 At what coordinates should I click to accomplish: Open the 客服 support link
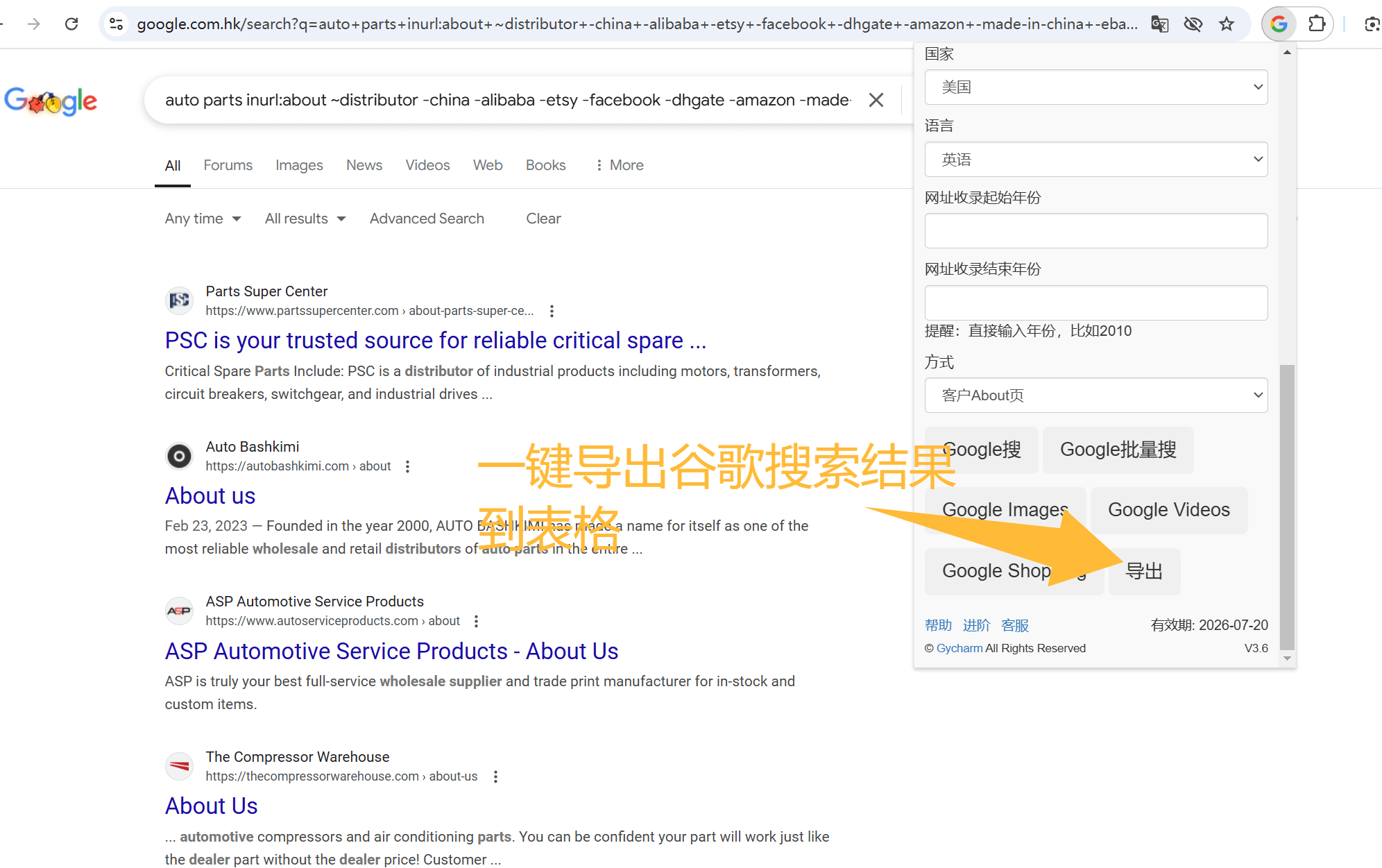(x=1015, y=625)
